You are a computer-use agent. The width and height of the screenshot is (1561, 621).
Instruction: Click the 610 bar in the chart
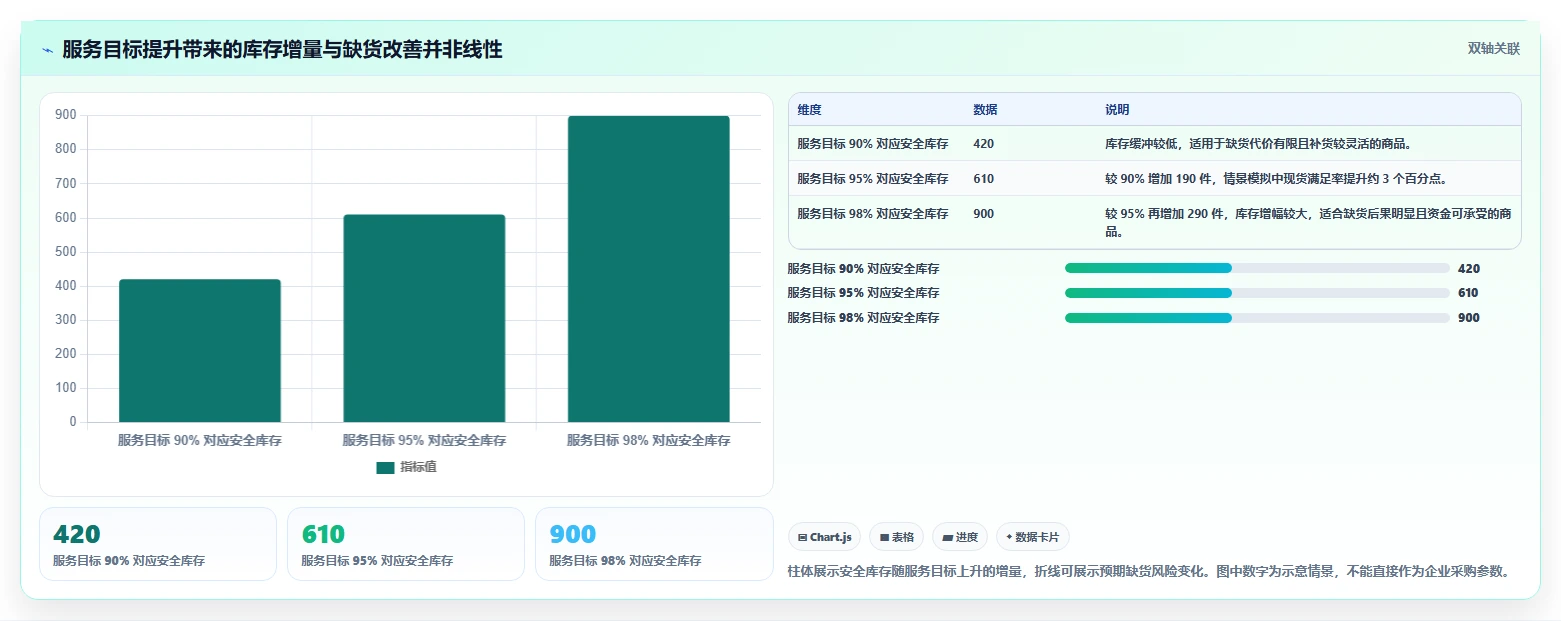(424, 318)
